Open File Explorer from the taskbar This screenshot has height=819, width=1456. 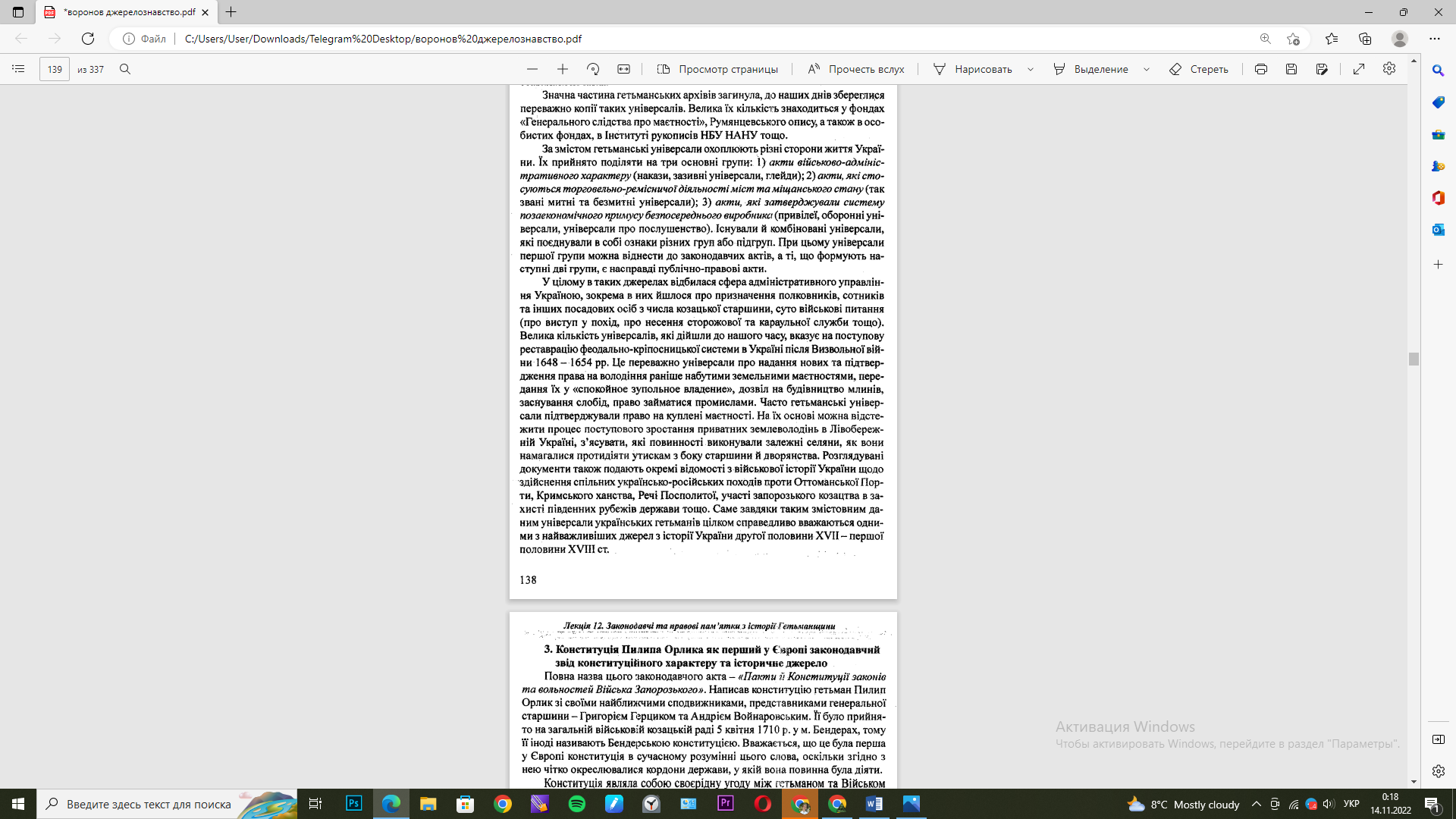428,804
